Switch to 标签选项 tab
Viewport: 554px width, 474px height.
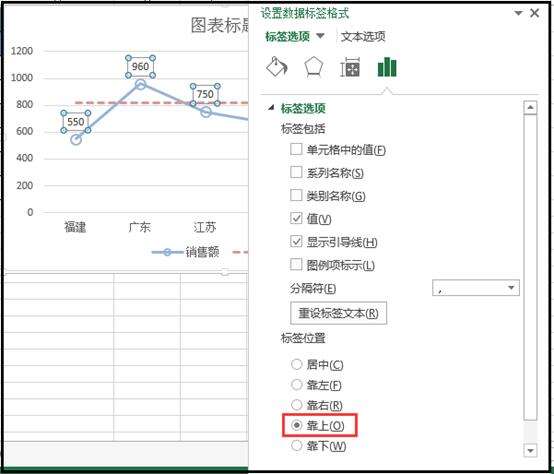pyautogui.click(x=288, y=36)
